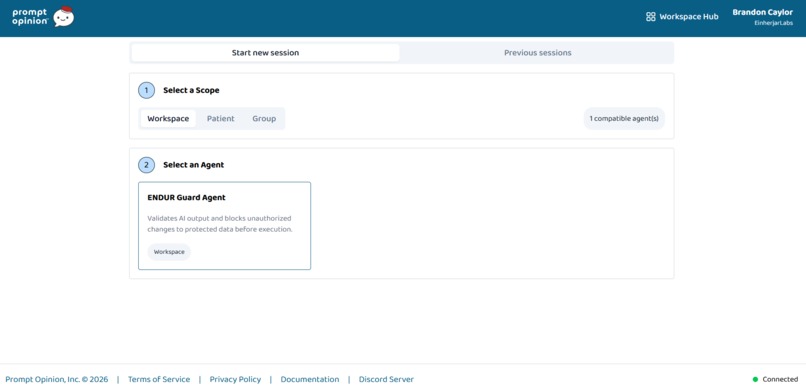Select the Group scope option
Screen dimensions: 806x392
point(264,119)
